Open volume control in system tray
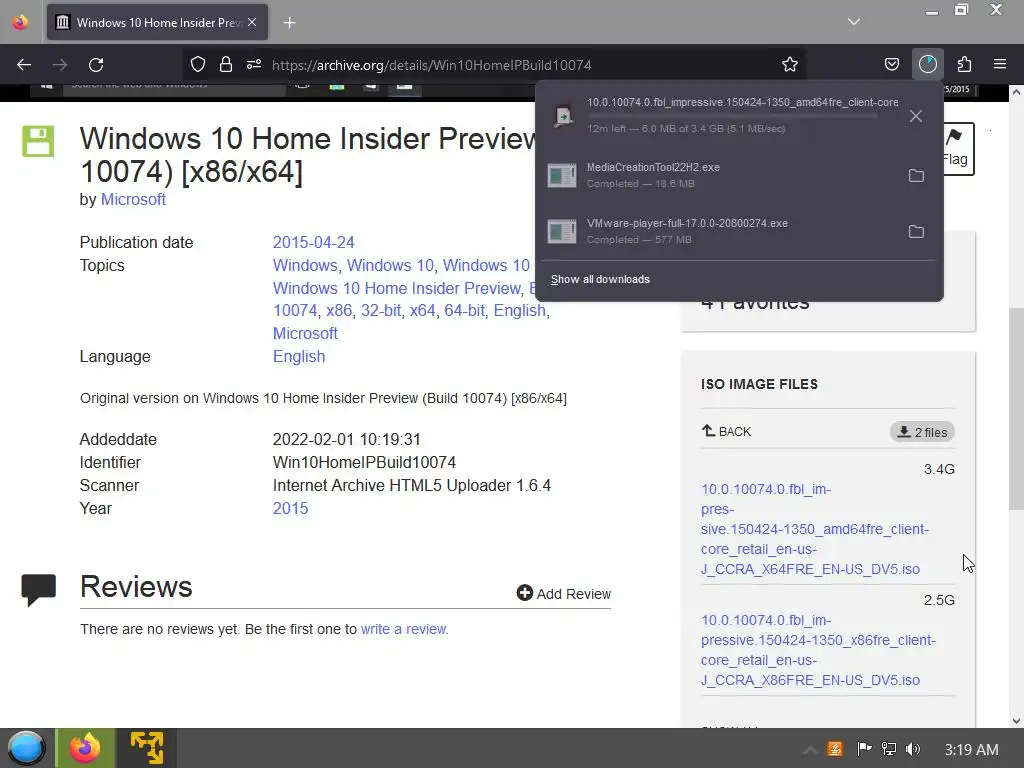Image resolution: width=1024 pixels, height=768 pixels. tap(913, 749)
